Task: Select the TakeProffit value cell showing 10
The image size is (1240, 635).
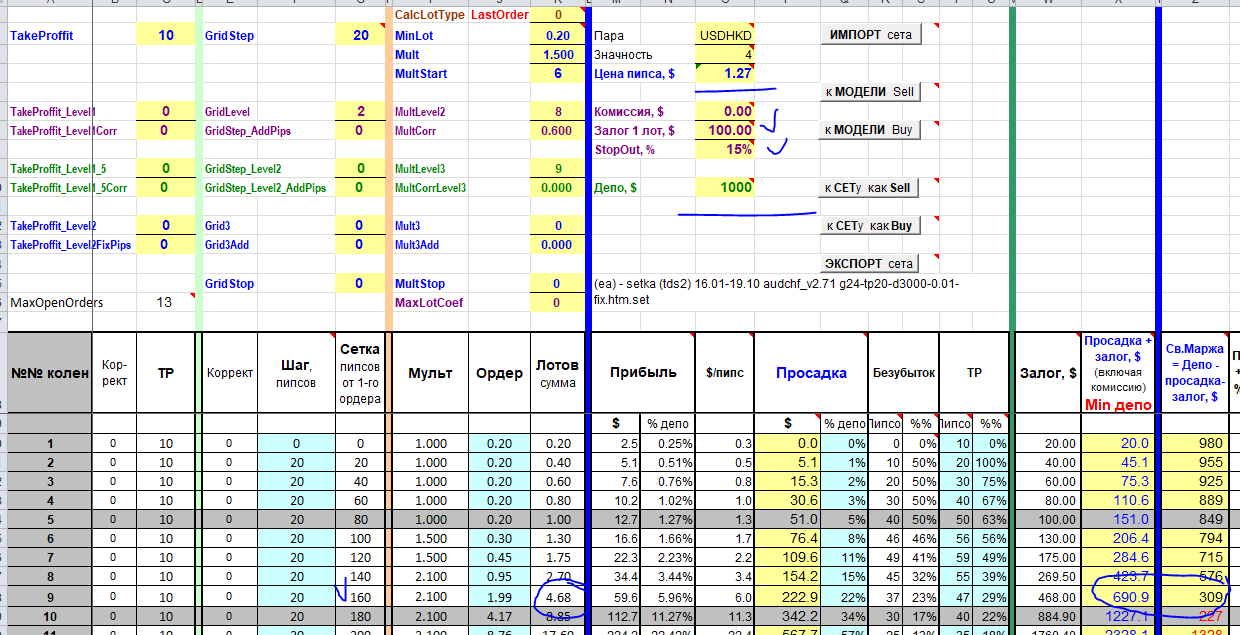Action: 167,36
